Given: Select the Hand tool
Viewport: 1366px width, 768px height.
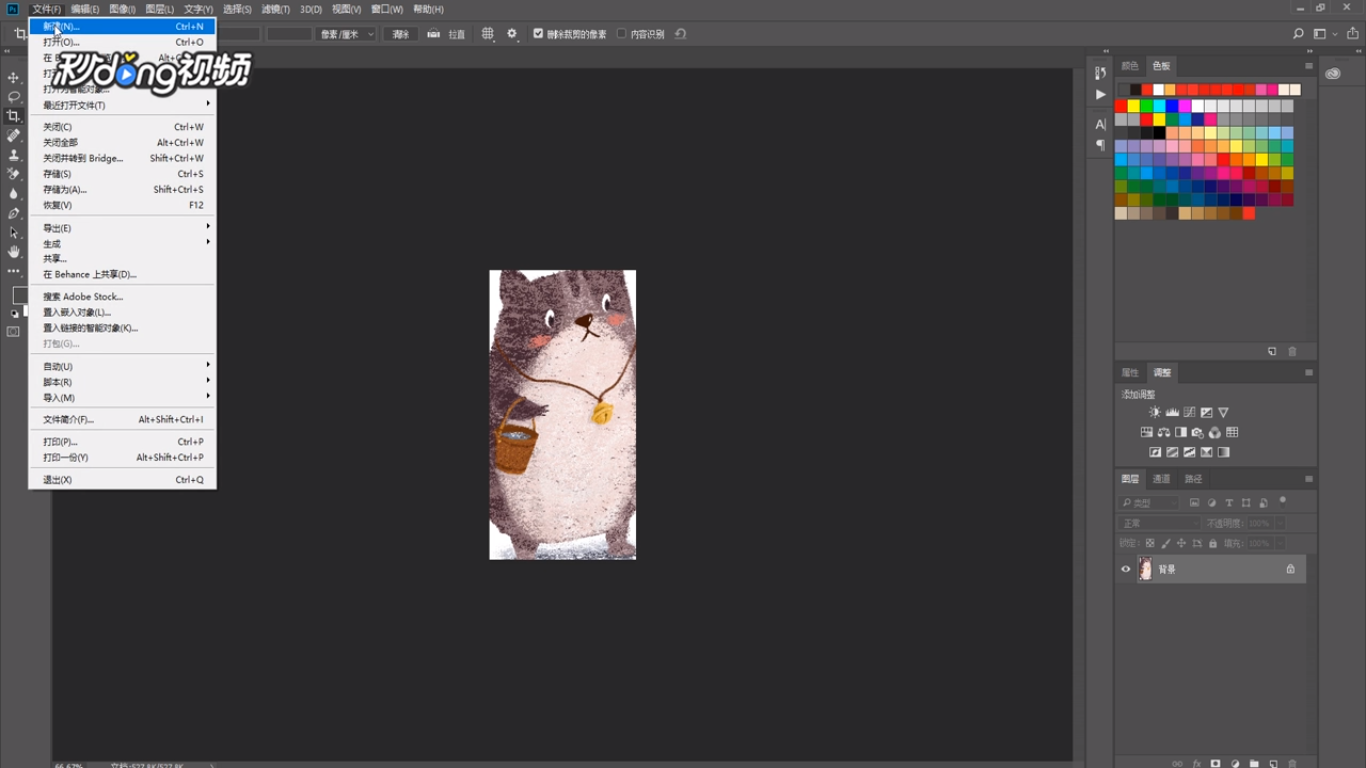Looking at the screenshot, I should pyautogui.click(x=14, y=251).
